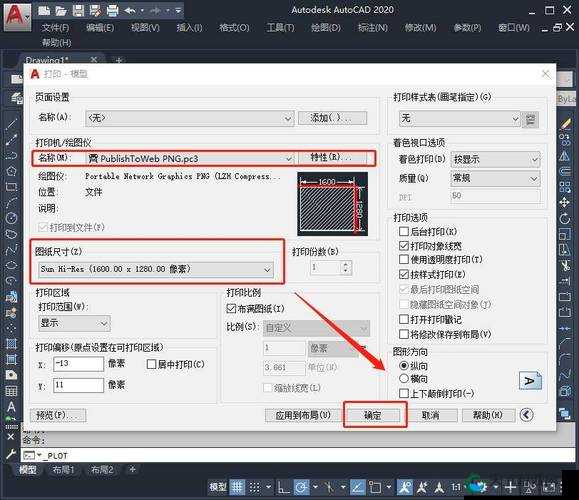Expand the quick access toolbar customize arrow
Screen dimensions: 579x500
178,11
